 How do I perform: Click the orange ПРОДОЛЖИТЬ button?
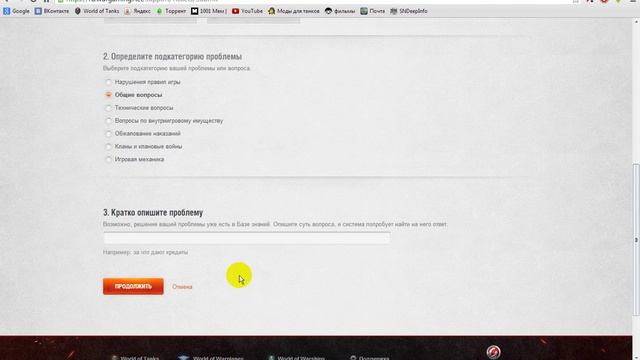pyautogui.click(x=133, y=287)
